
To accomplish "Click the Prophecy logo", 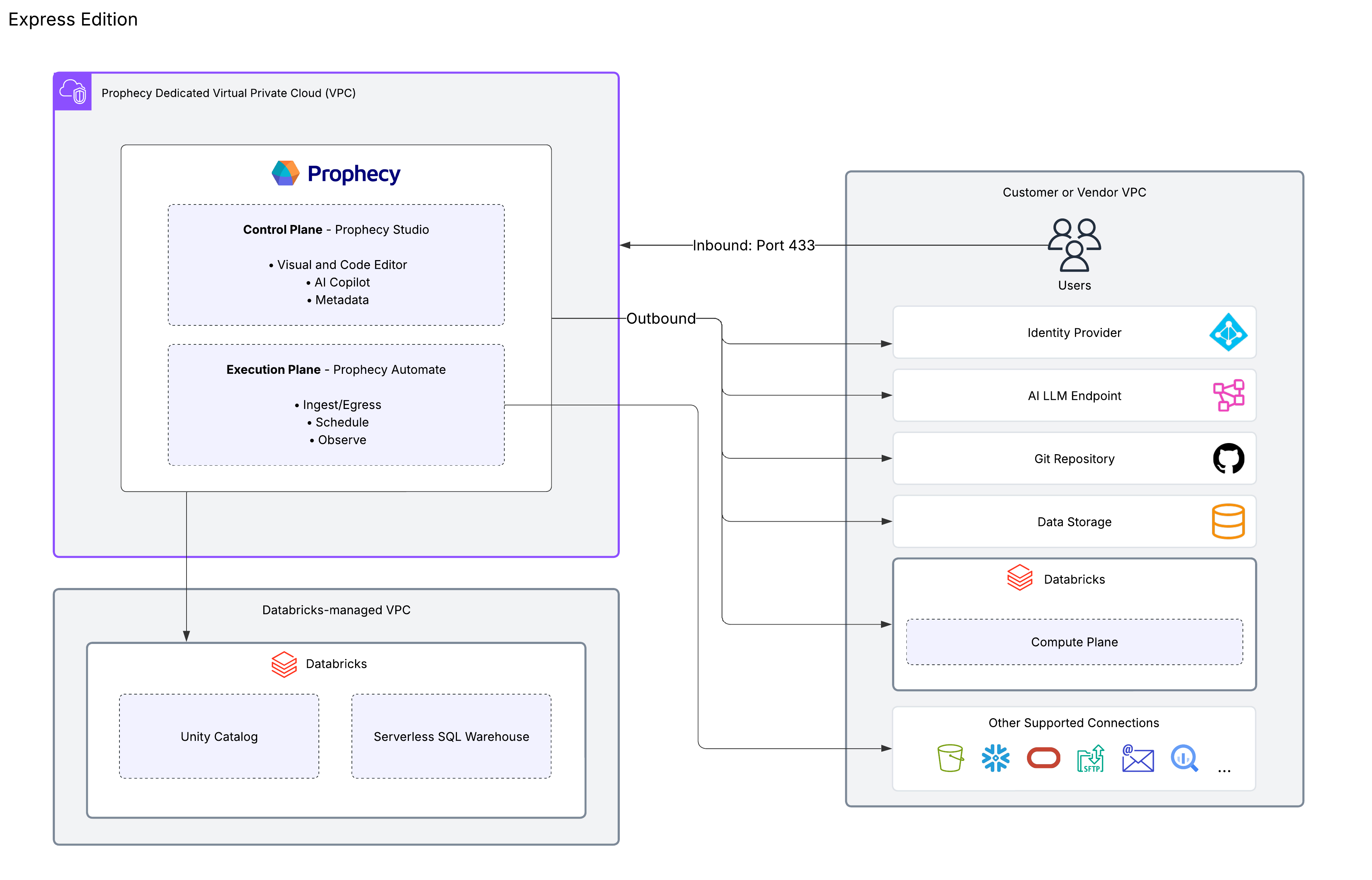I will 336,173.
